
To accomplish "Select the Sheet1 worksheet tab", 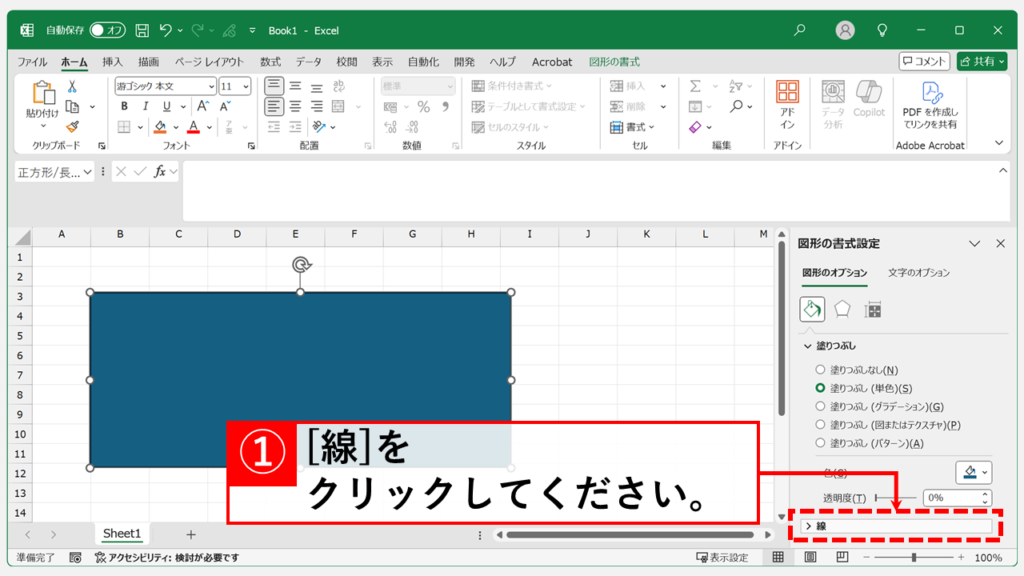I will coord(122,534).
